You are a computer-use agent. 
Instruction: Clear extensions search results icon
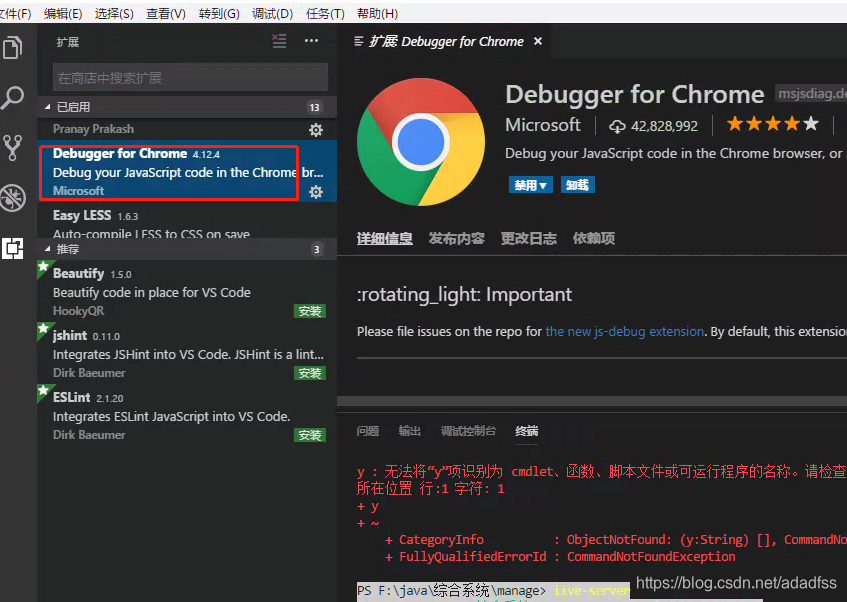click(279, 41)
